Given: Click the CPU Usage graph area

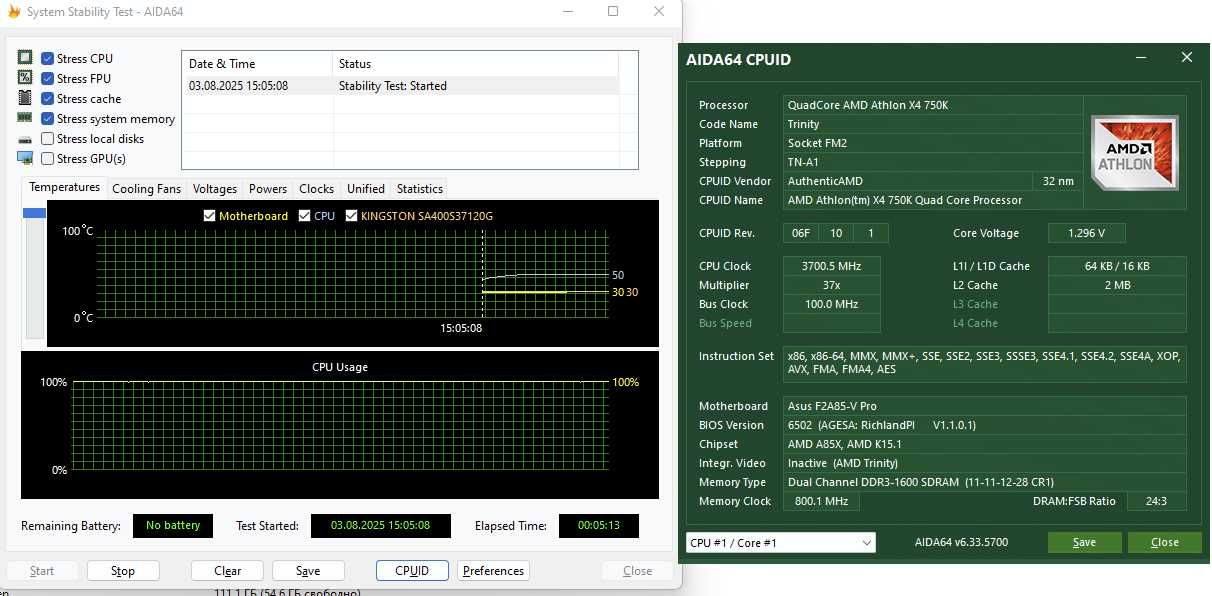Looking at the screenshot, I should (340, 425).
